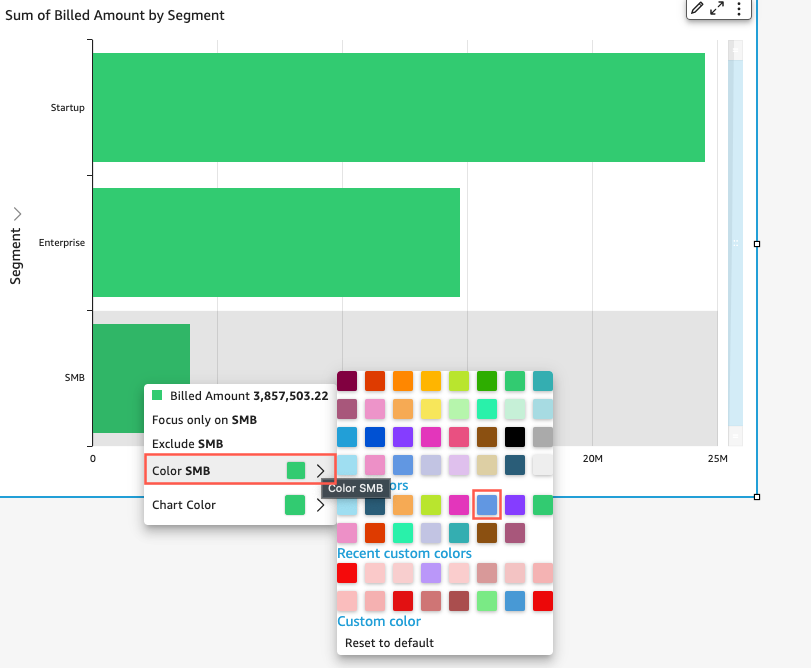Select the brown swatch in third row
Viewport: 811px width, 668px height.
pyautogui.click(x=487, y=437)
